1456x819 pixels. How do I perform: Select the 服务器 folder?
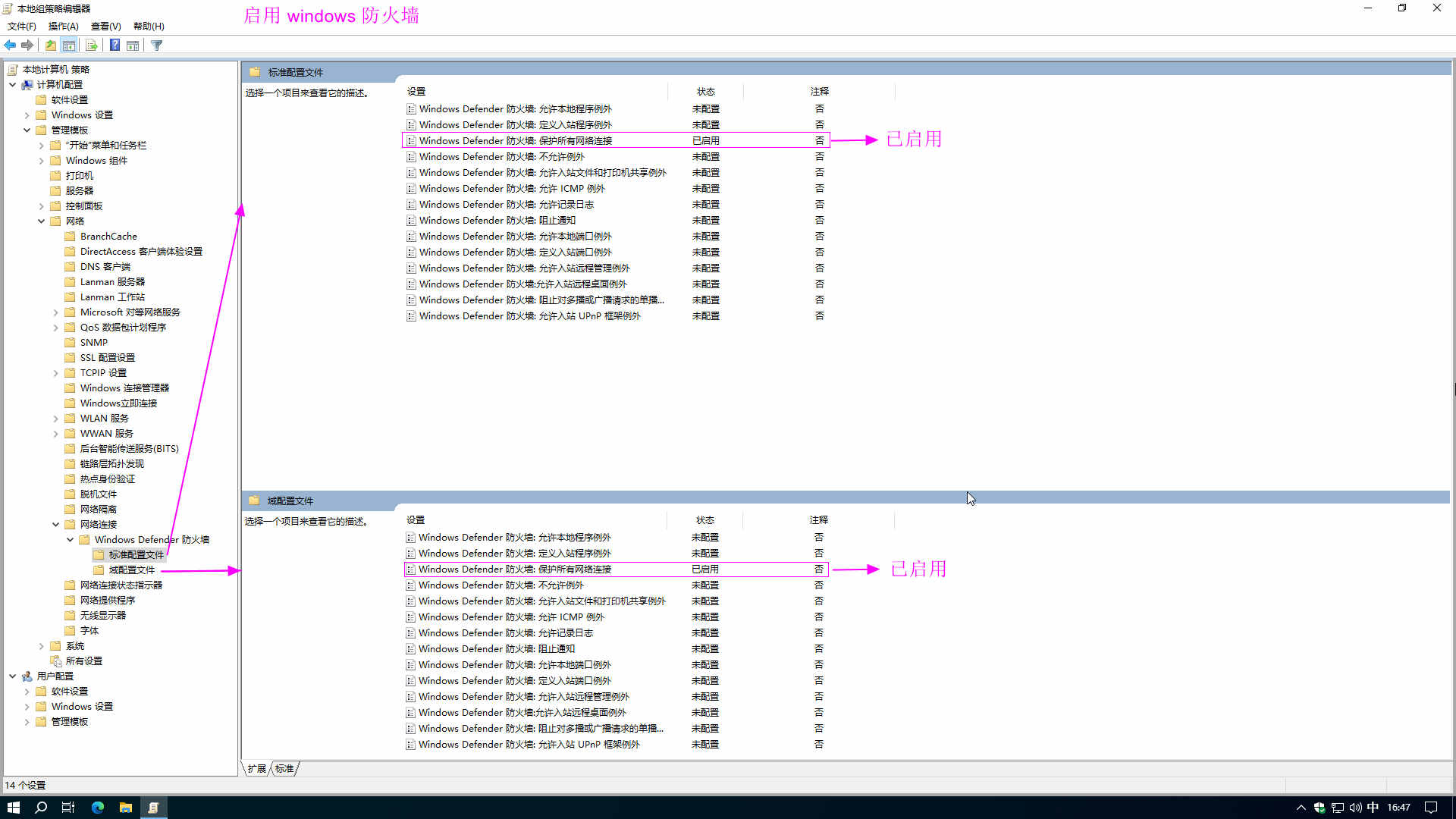[80, 190]
